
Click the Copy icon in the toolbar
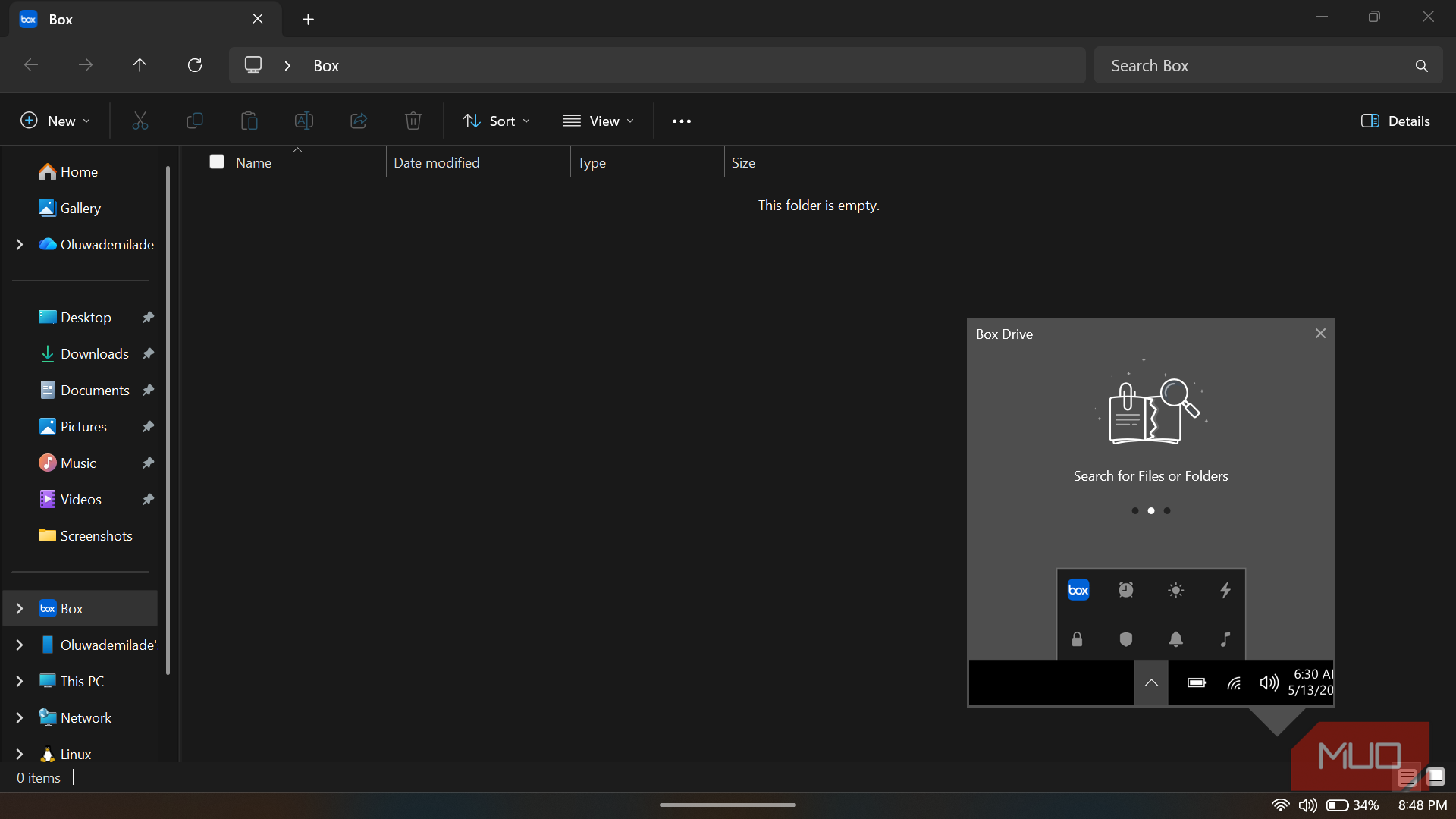click(195, 121)
